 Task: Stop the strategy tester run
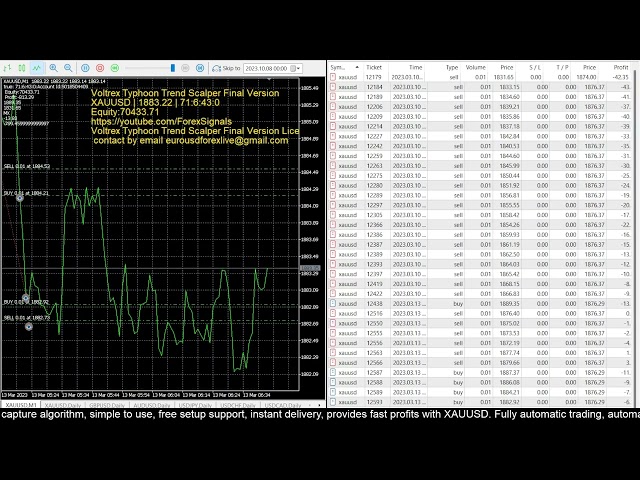click(x=100, y=68)
